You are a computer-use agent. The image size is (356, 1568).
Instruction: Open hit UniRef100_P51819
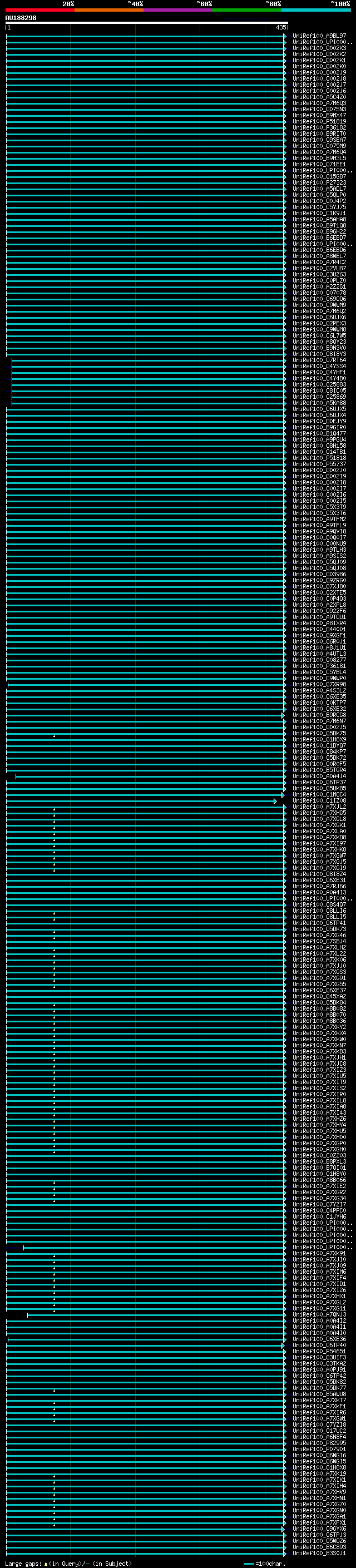tap(319, 122)
